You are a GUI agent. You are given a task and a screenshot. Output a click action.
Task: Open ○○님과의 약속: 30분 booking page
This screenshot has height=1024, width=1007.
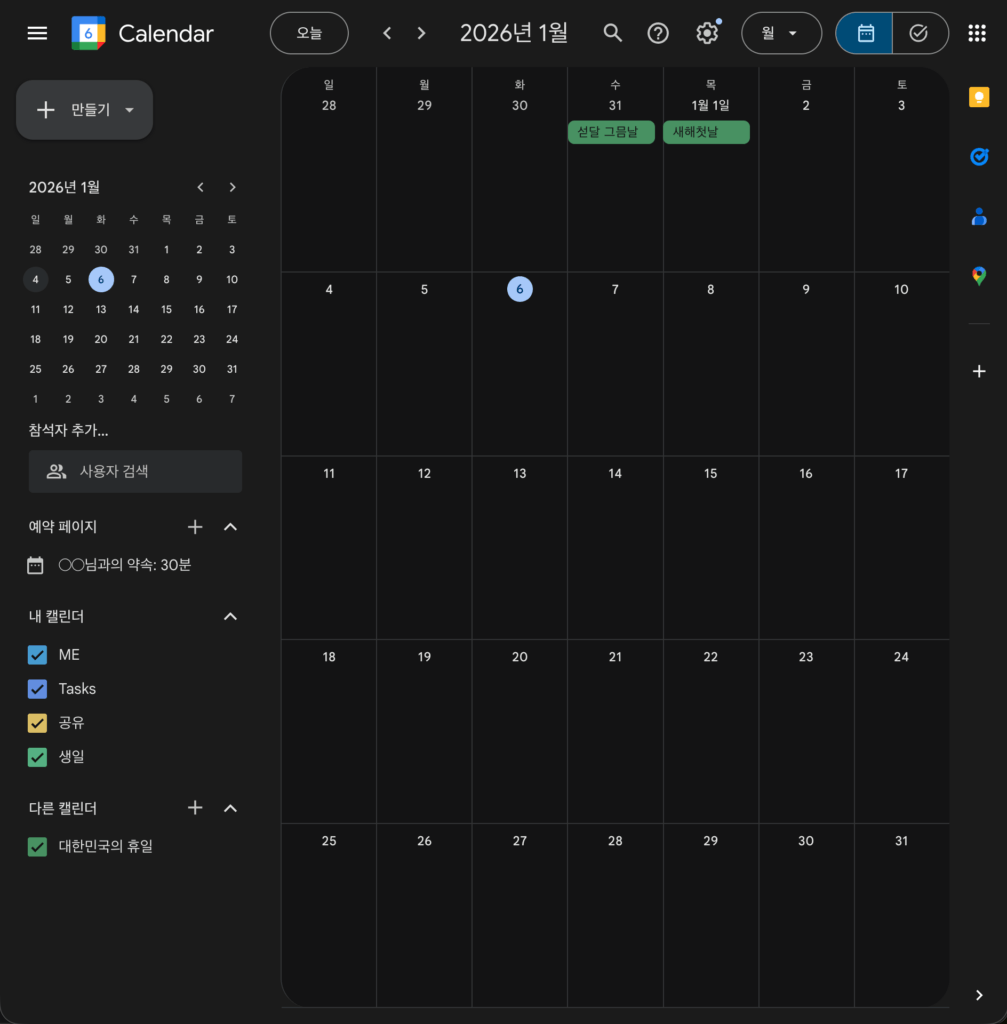tap(124, 565)
